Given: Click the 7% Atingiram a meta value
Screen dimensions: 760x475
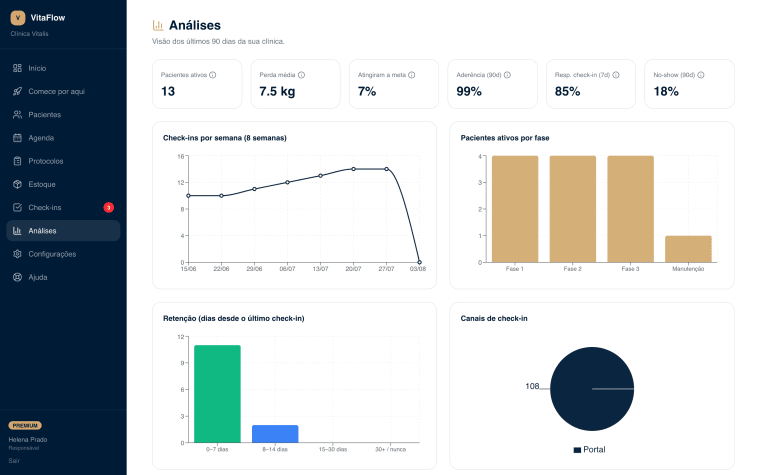Looking at the screenshot, I should (366, 91).
